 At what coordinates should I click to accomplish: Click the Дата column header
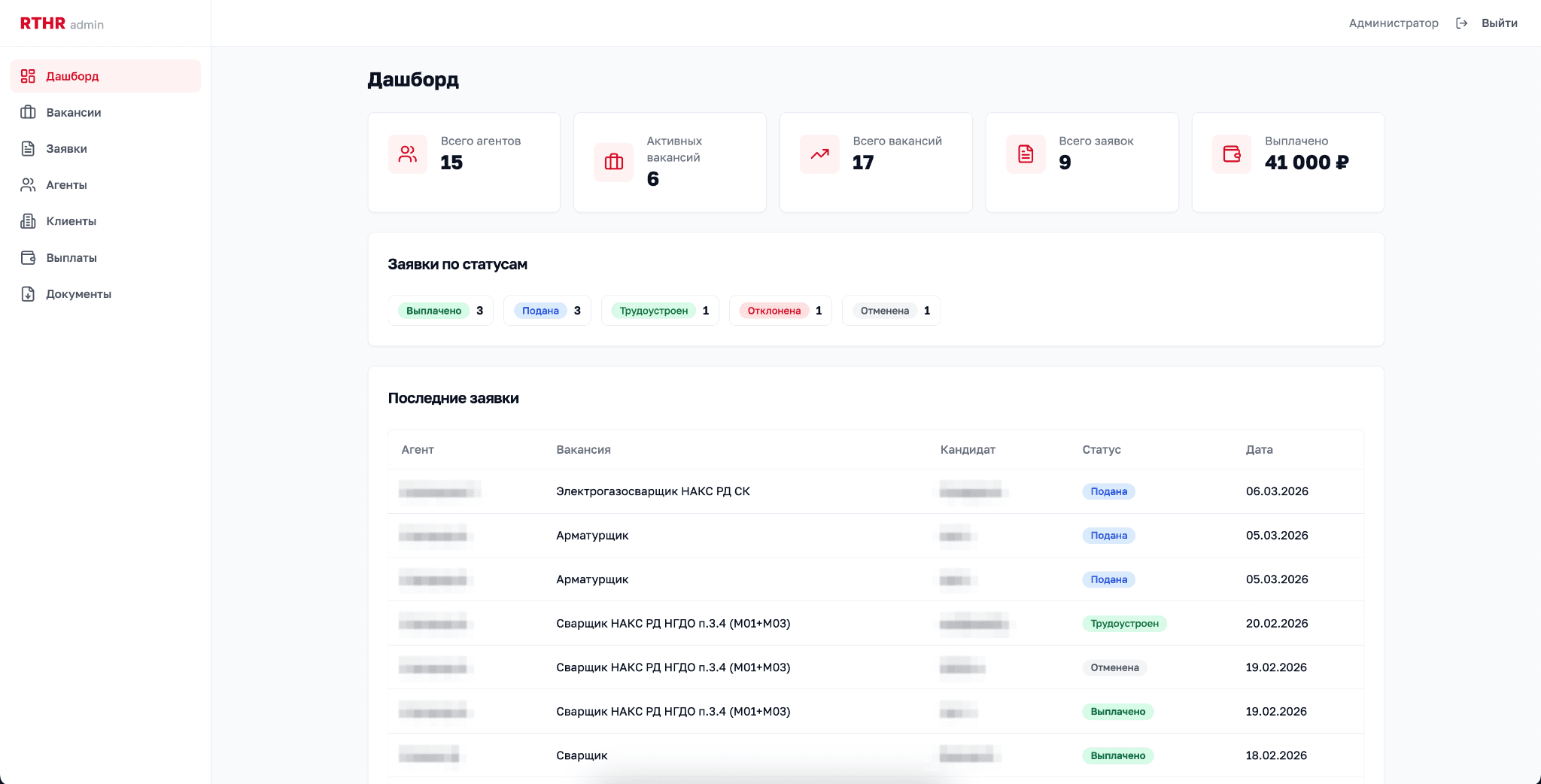click(1259, 449)
